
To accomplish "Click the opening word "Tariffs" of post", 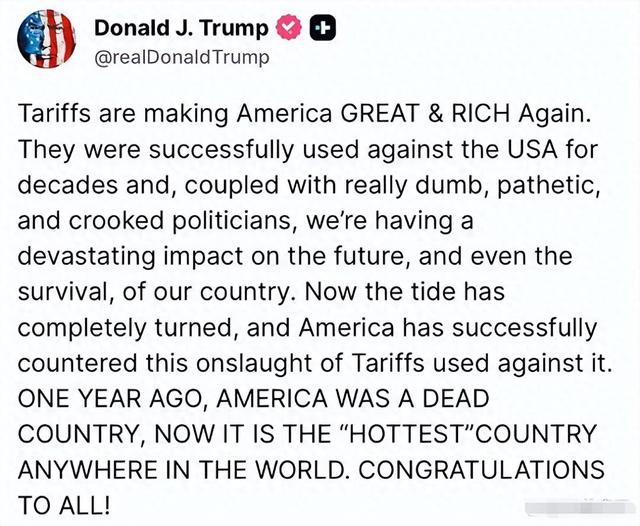I will [54, 113].
